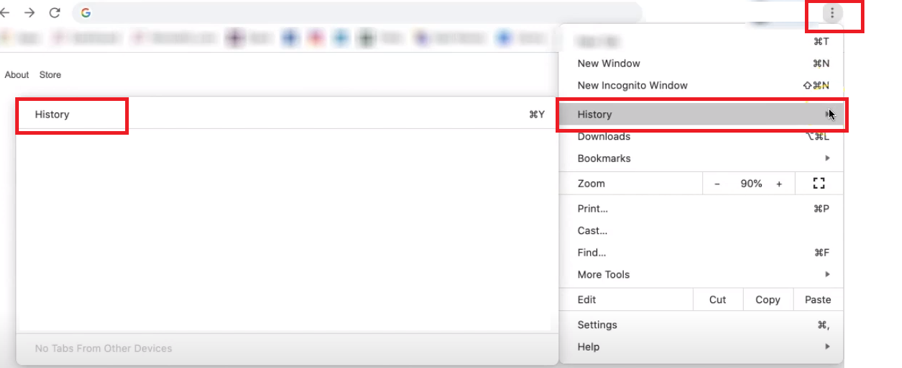Click the Copy button in Edit row
This screenshot has width=902, height=368.
pyautogui.click(x=767, y=300)
